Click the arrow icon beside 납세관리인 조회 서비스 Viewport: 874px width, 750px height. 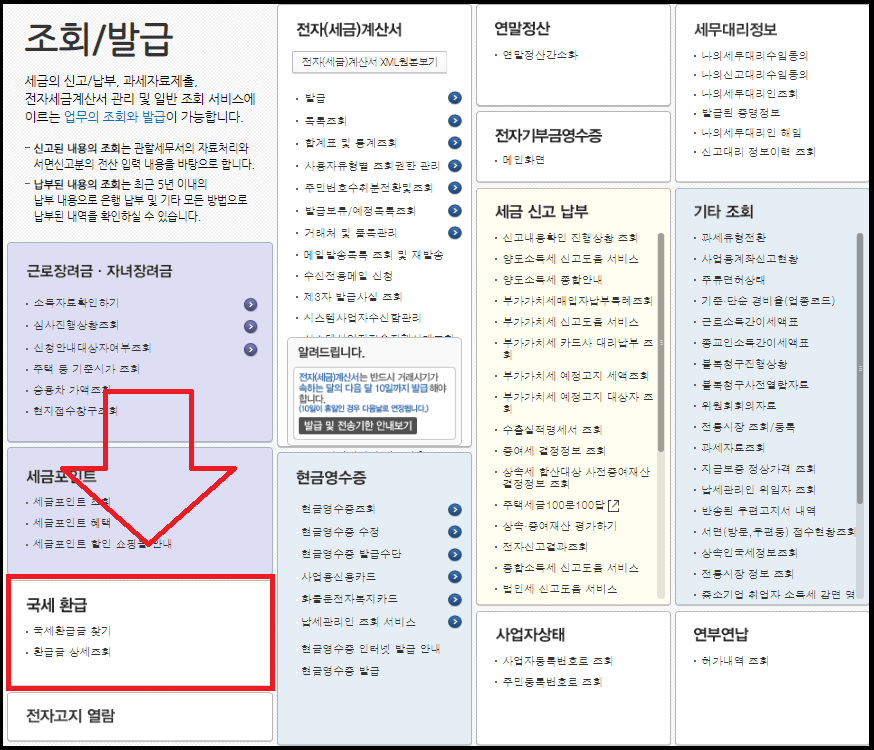[455, 621]
